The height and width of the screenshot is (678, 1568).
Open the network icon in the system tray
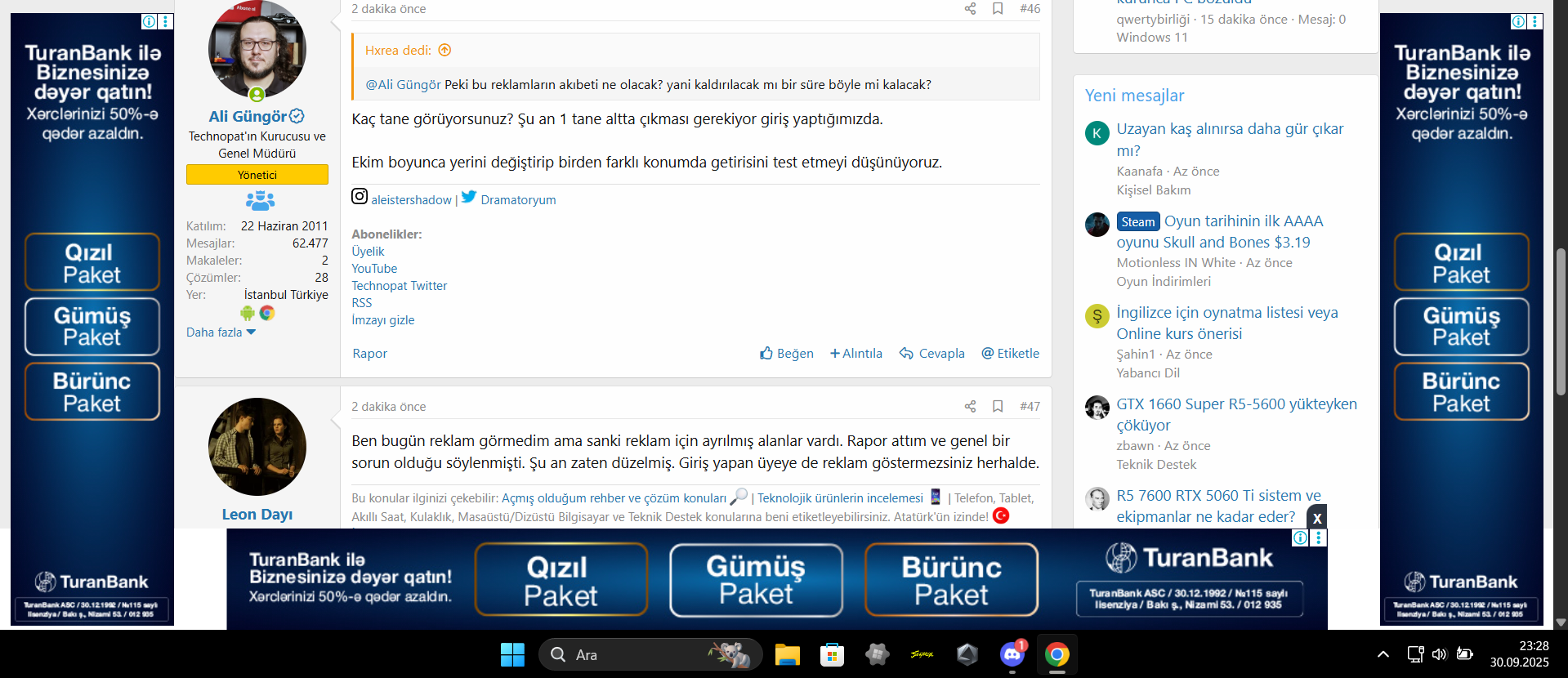click(x=1415, y=654)
